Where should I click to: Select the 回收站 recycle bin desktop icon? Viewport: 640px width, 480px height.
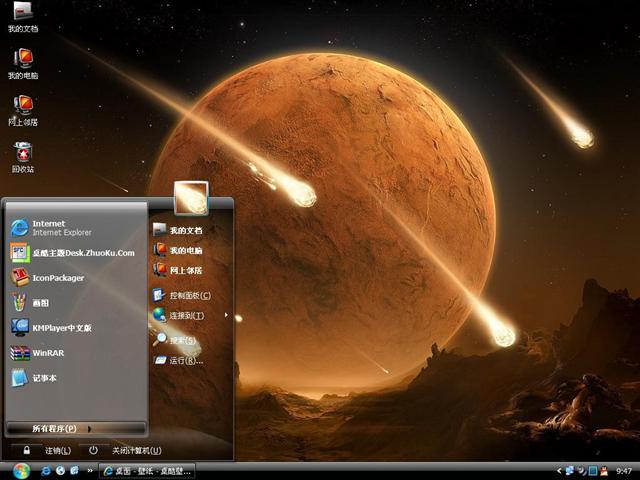tap(23, 158)
